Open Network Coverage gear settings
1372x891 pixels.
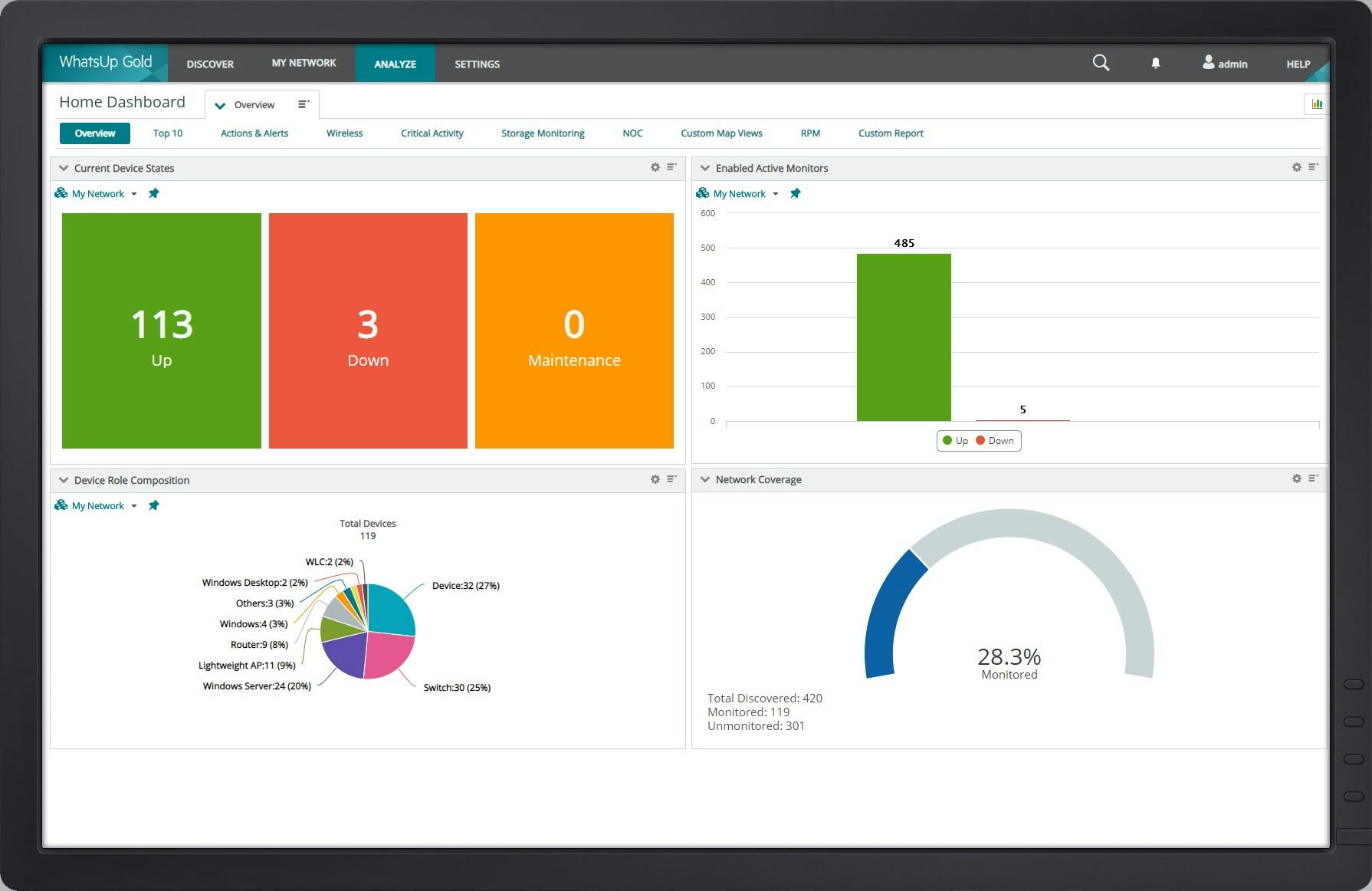click(1297, 478)
